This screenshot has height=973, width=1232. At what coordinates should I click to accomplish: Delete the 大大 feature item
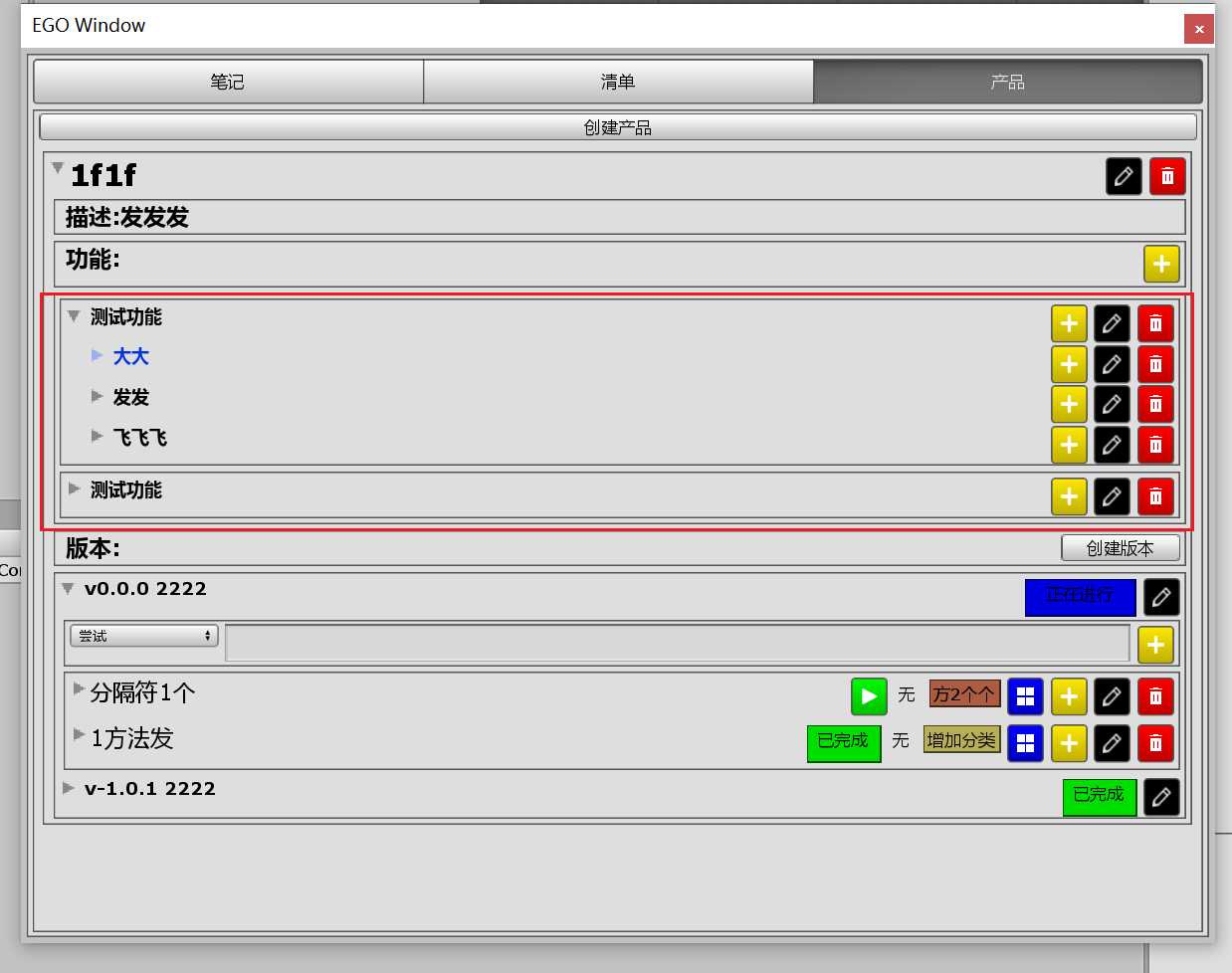coord(1155,364)
